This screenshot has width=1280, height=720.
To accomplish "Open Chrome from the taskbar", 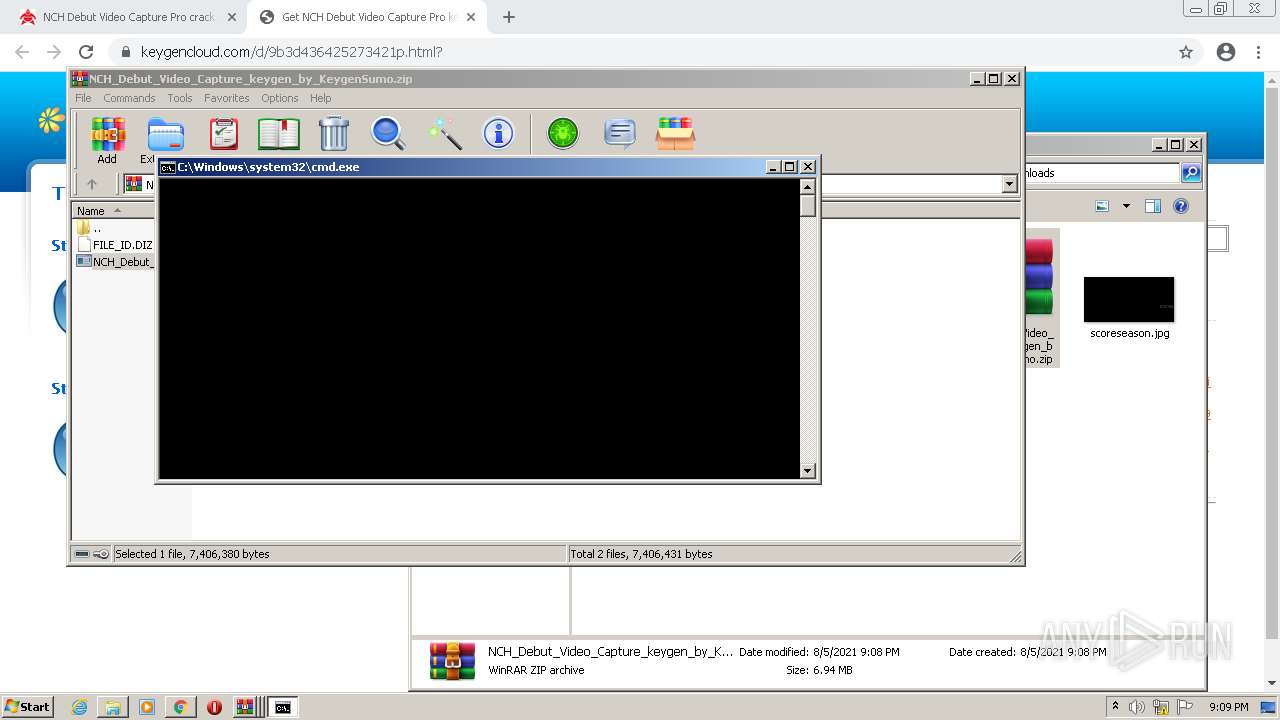I will (x=180, y=707).
